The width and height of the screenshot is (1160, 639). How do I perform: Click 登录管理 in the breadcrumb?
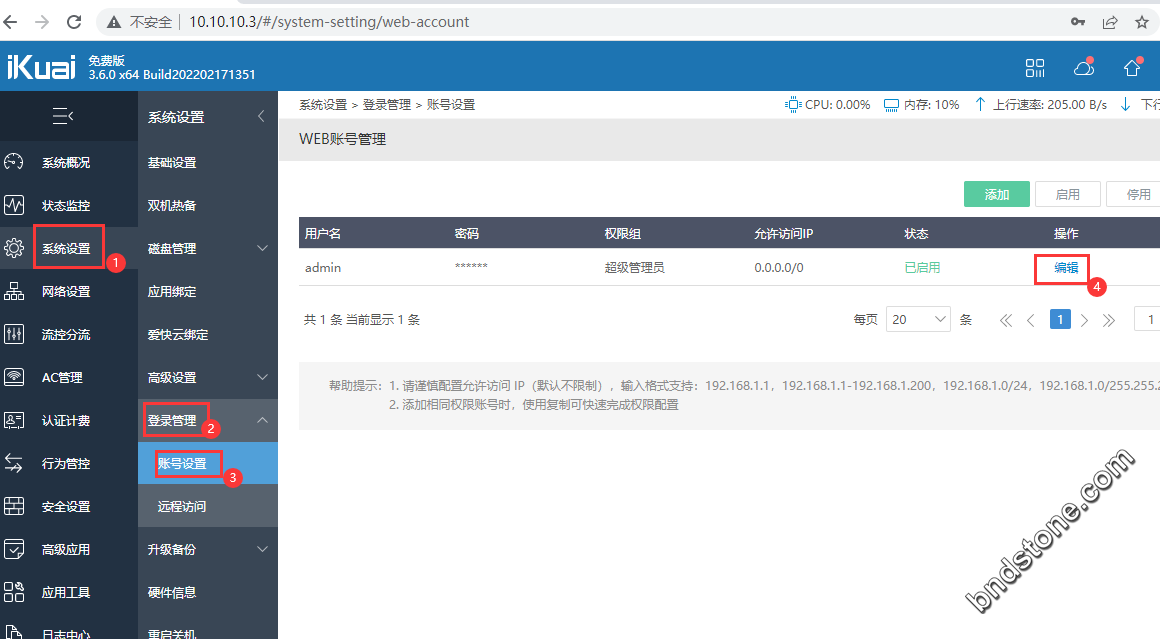387,105
